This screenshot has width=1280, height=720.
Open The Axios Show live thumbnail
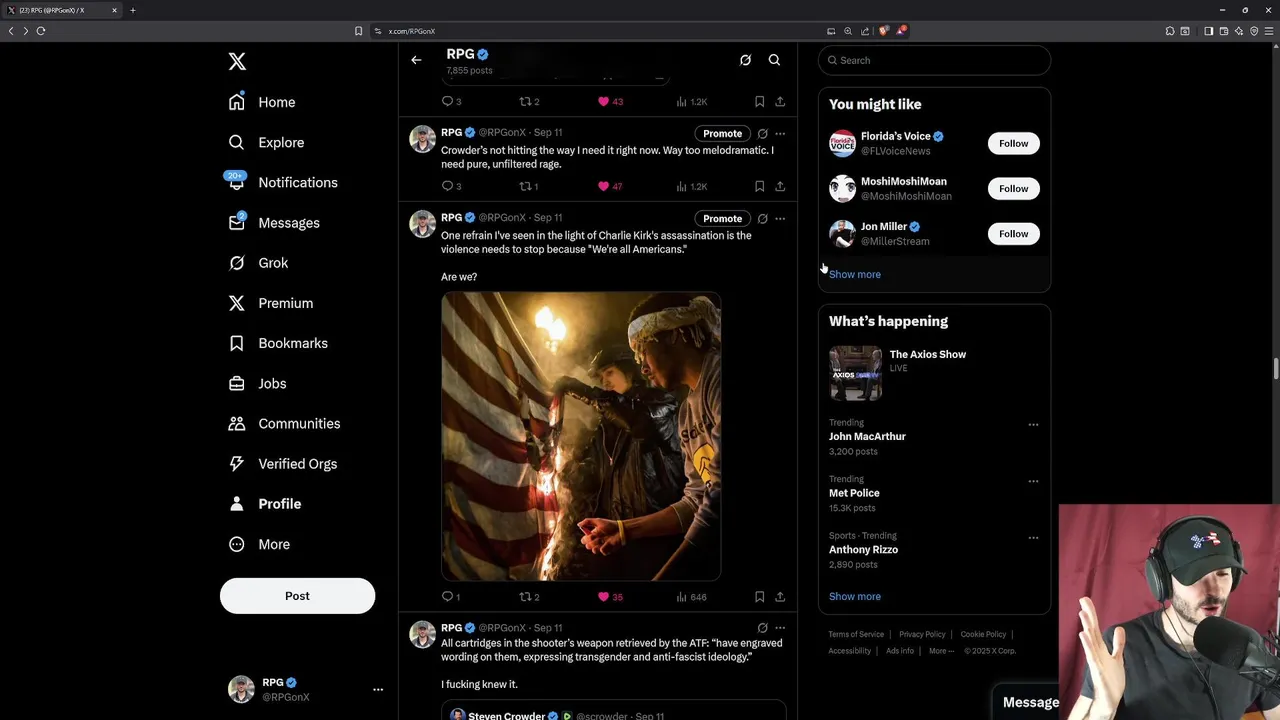pyautogui.click(x=856, y=373)
